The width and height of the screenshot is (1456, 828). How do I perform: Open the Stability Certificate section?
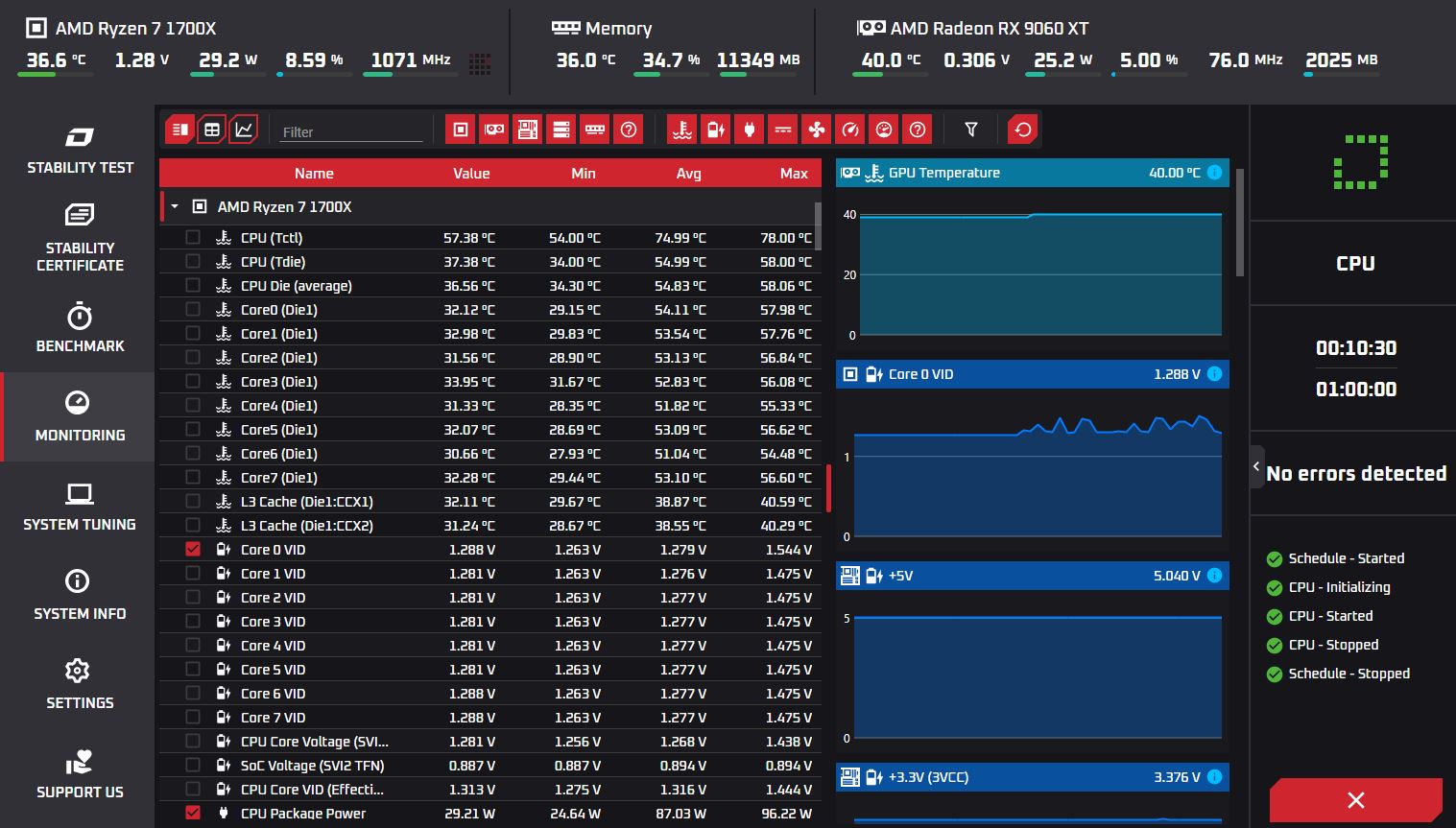(x=80, y=238)
